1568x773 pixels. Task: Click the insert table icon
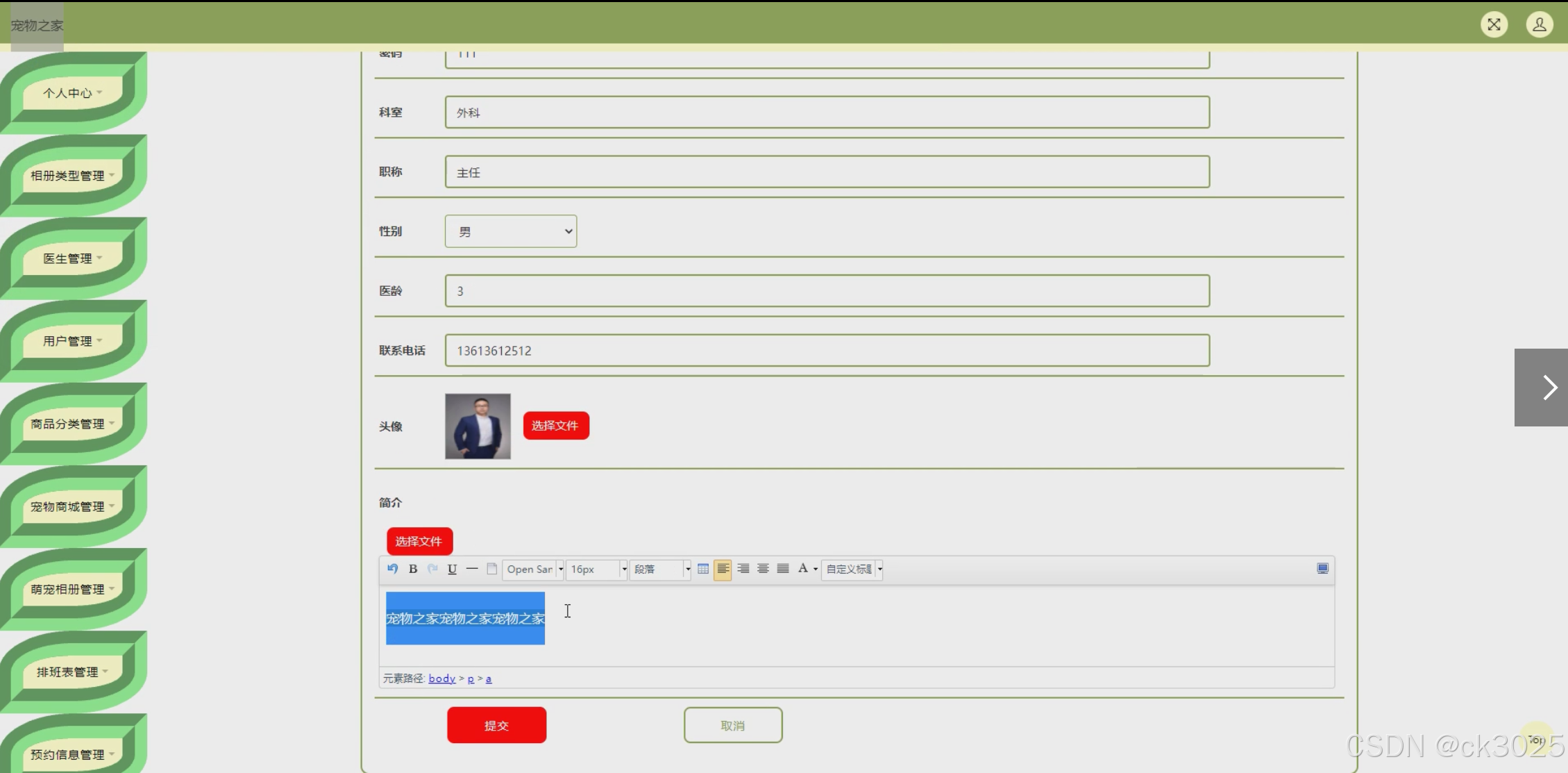[x=703, y=569]
